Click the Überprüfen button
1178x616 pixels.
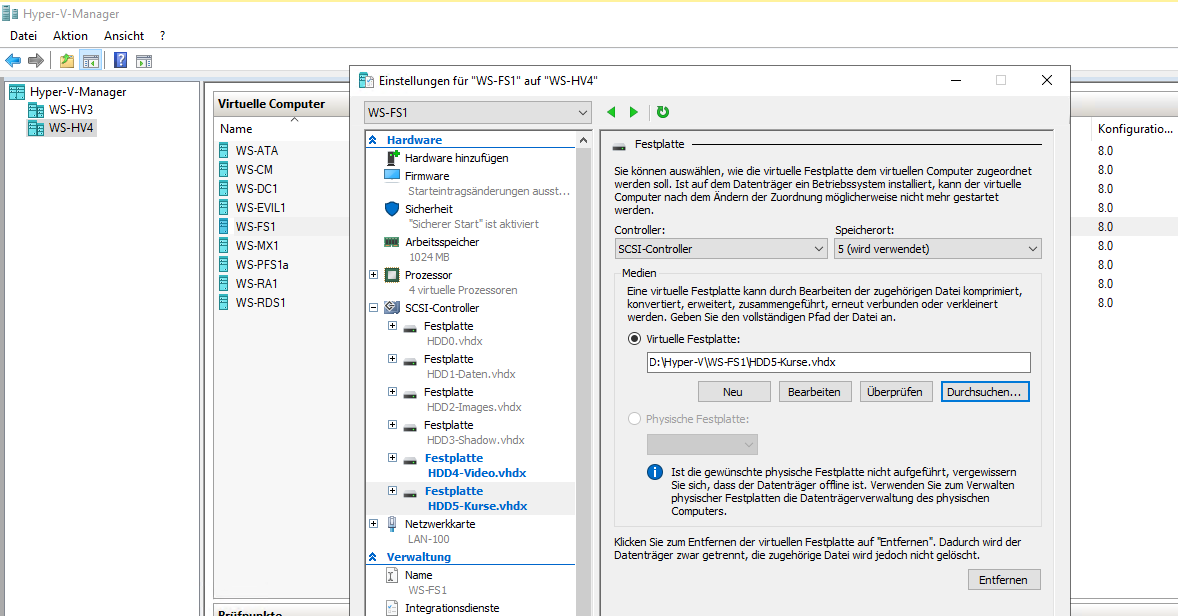[x=896, y=392]
